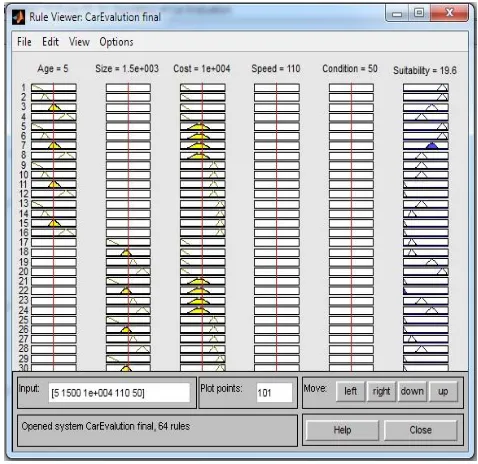Click the Condition rule 1 plot
This screenshot has width=478, height=464.
coord(351,88)
